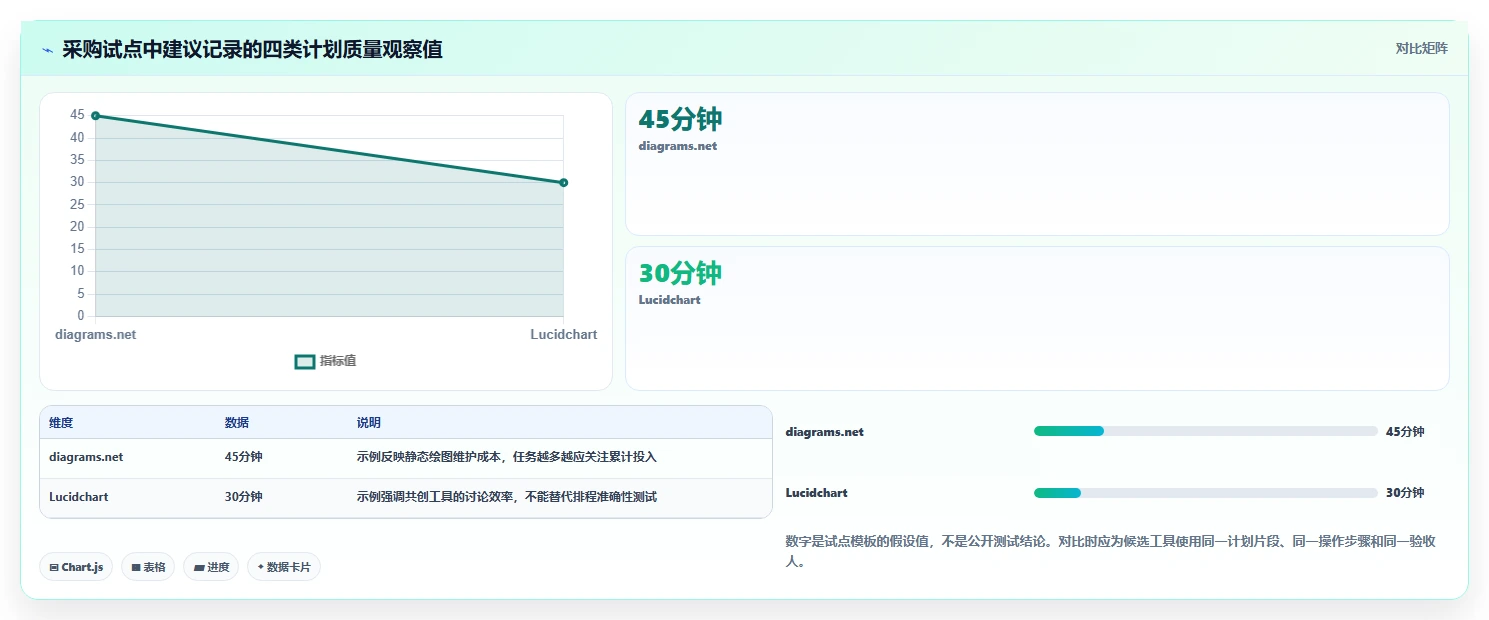Click the 45分钟 value right of the progress bar
The height and width of the screenshot is (620, 1489).
pos(1405,432)
